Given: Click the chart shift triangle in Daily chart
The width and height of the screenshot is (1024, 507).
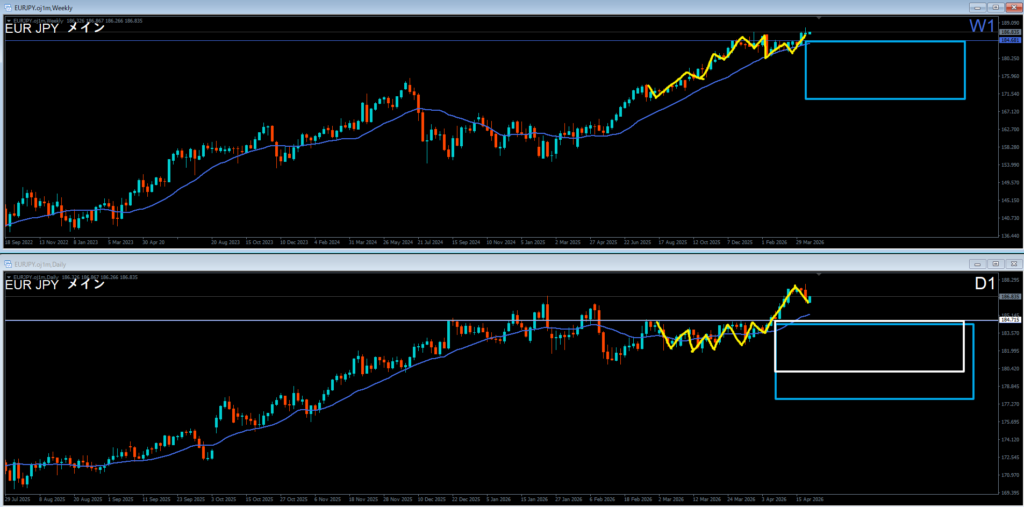Looking at the screenshot, I should 819,272.
